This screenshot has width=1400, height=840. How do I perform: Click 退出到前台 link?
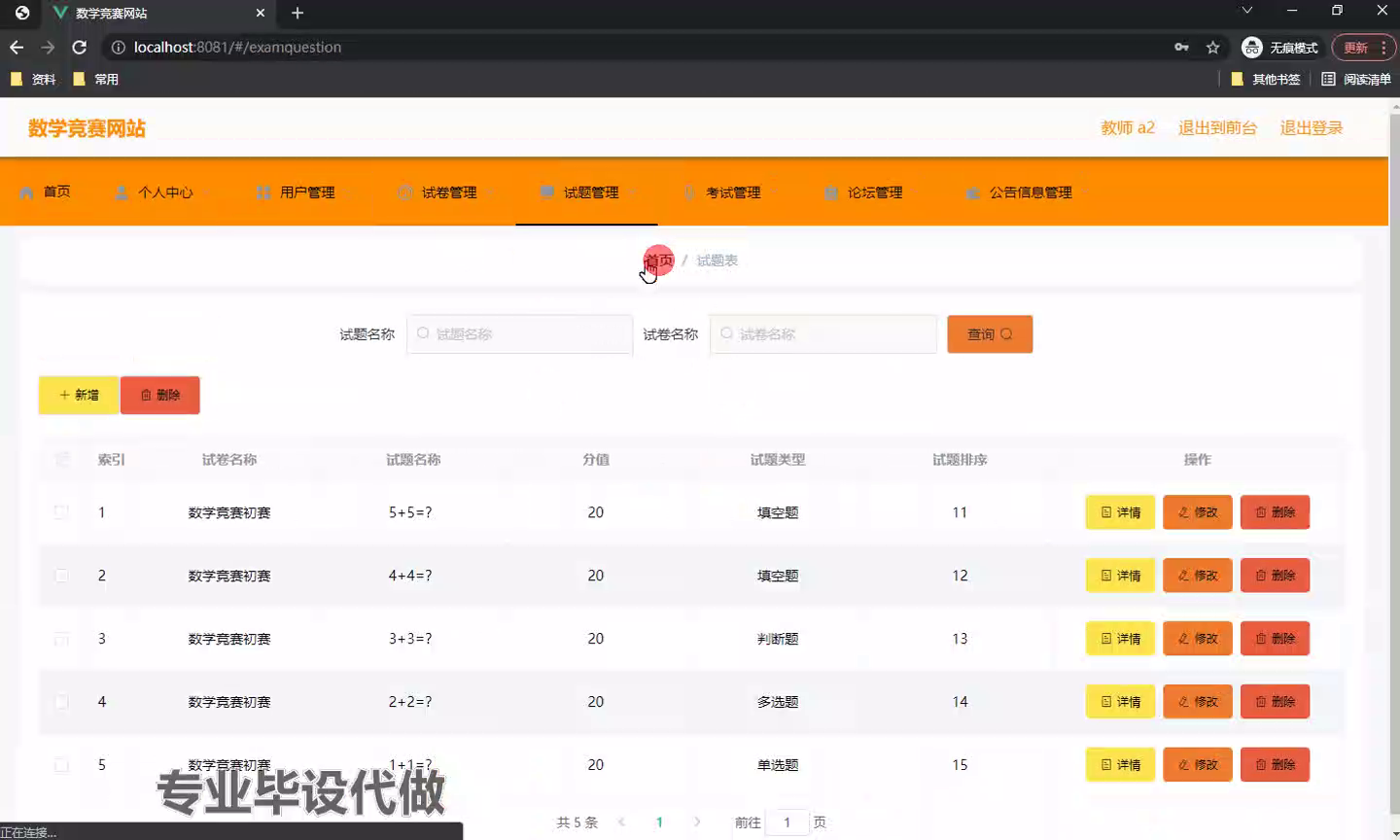coord(1217,127)
